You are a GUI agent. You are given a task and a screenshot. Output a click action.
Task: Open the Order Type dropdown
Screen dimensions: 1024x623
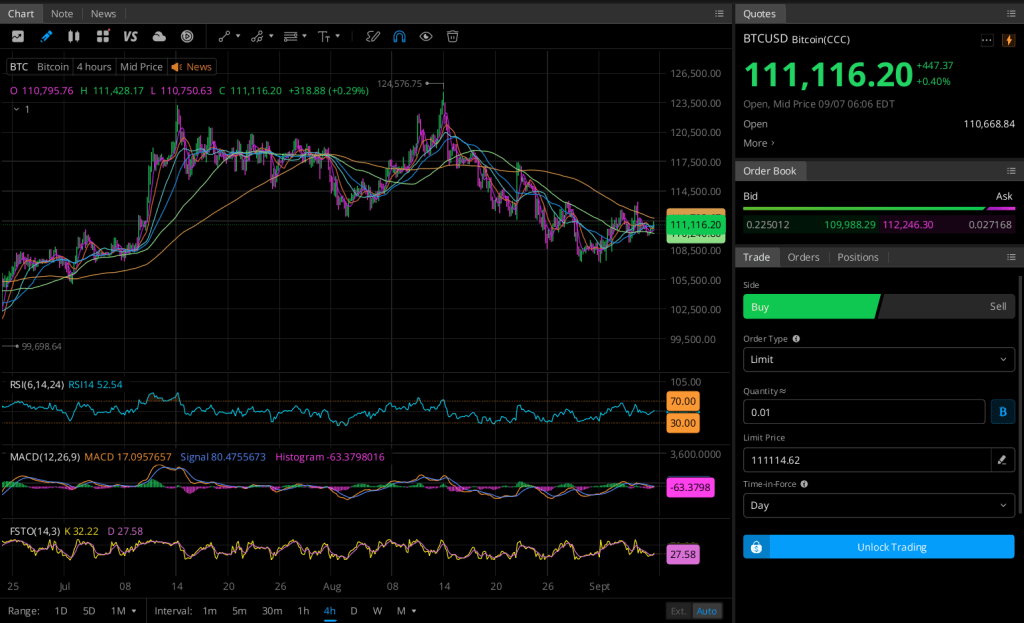(878, 359)
